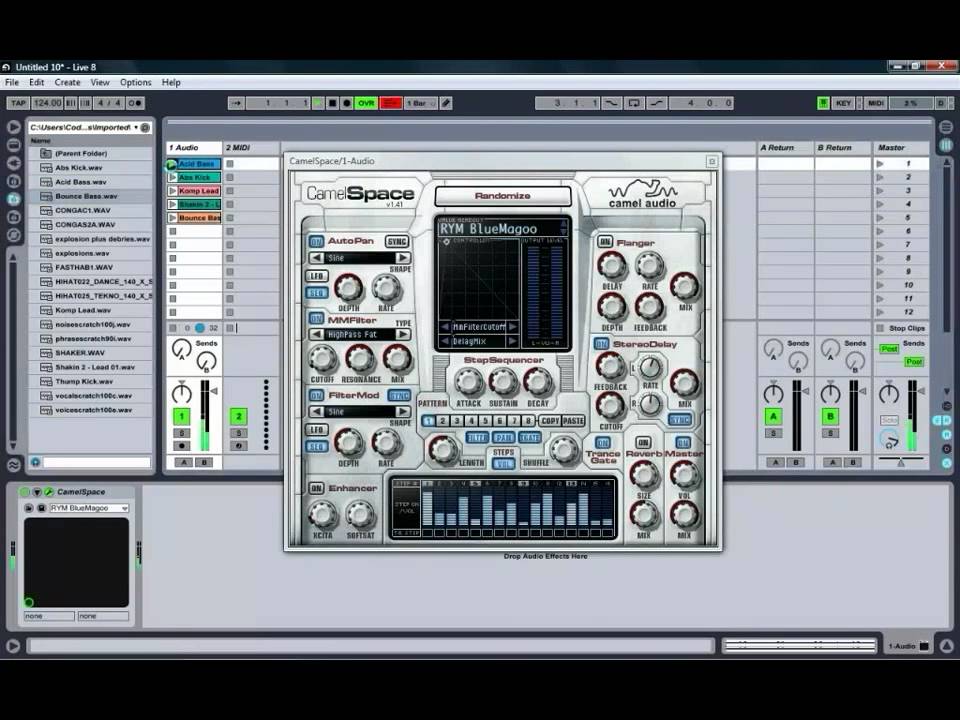960x720 pixels.
Task: Open the DelayMix Y-axis parameter selector
Action: (x=479, y=341)
